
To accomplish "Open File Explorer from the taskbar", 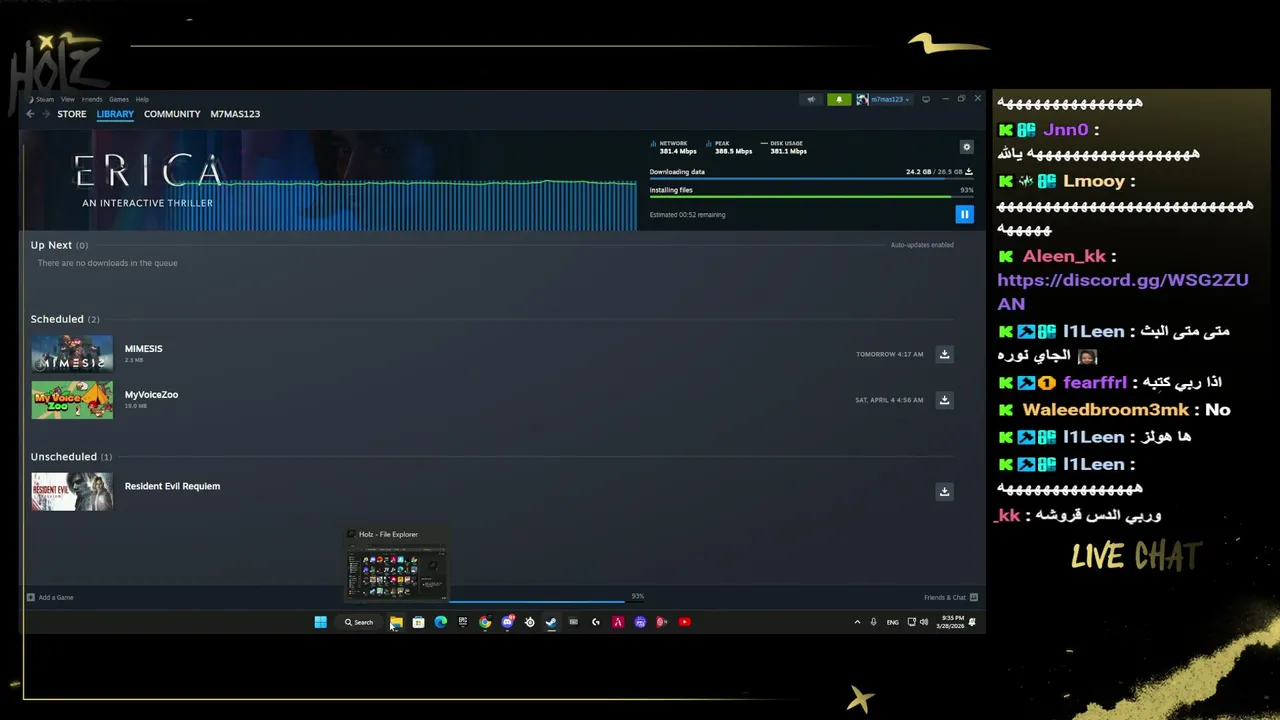I will (396, 622).
